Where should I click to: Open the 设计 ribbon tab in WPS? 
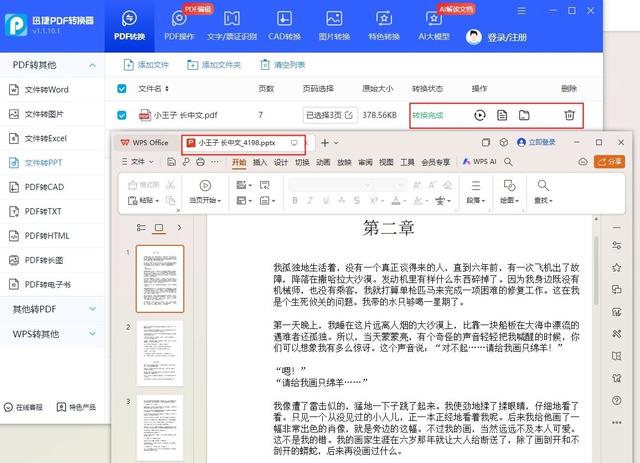[281, 162]
